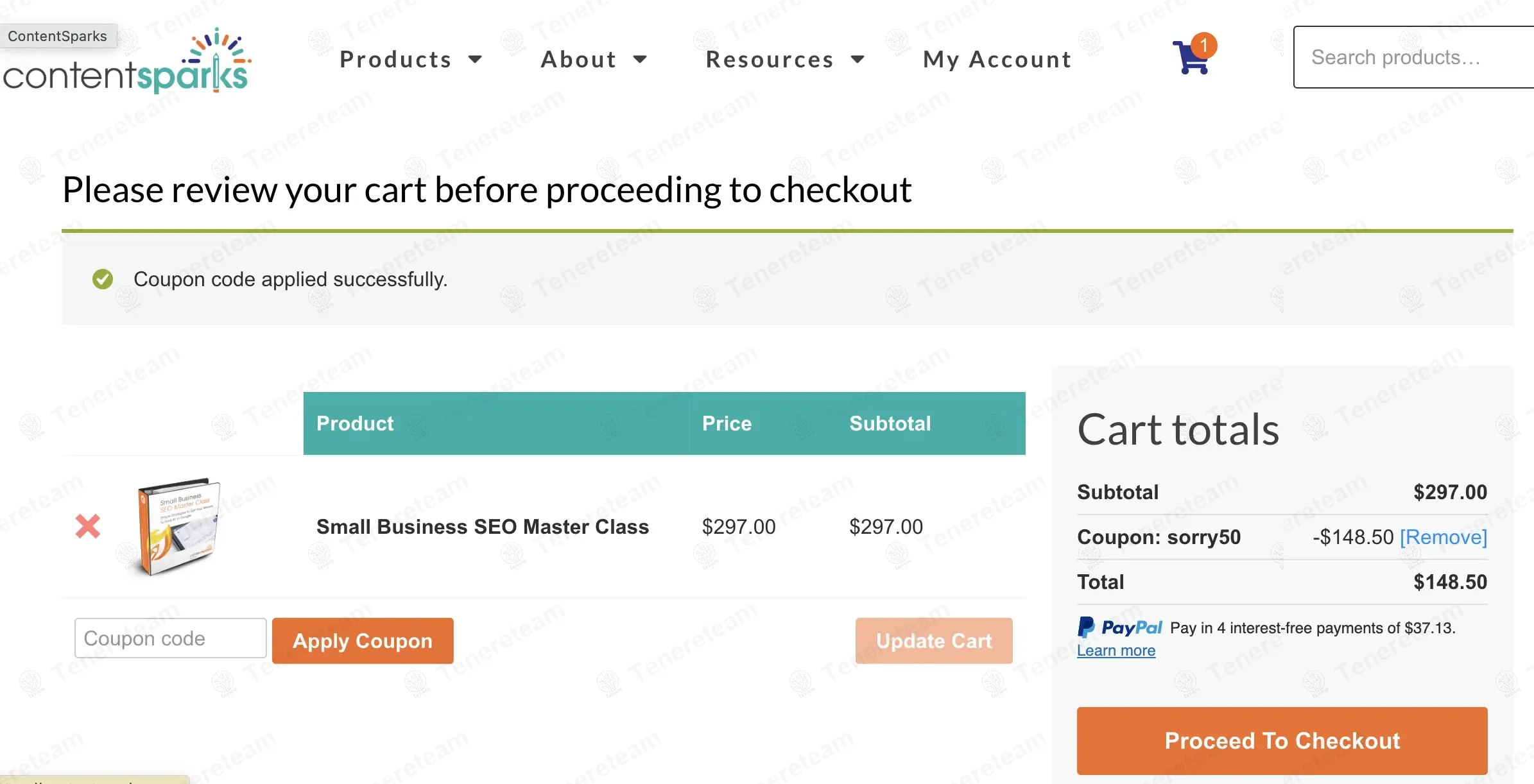Click the cart totals Subtotal $297.00 value
Image resolution: width=1534 pixels, height=784 pixels.
tap(1450, 492)
